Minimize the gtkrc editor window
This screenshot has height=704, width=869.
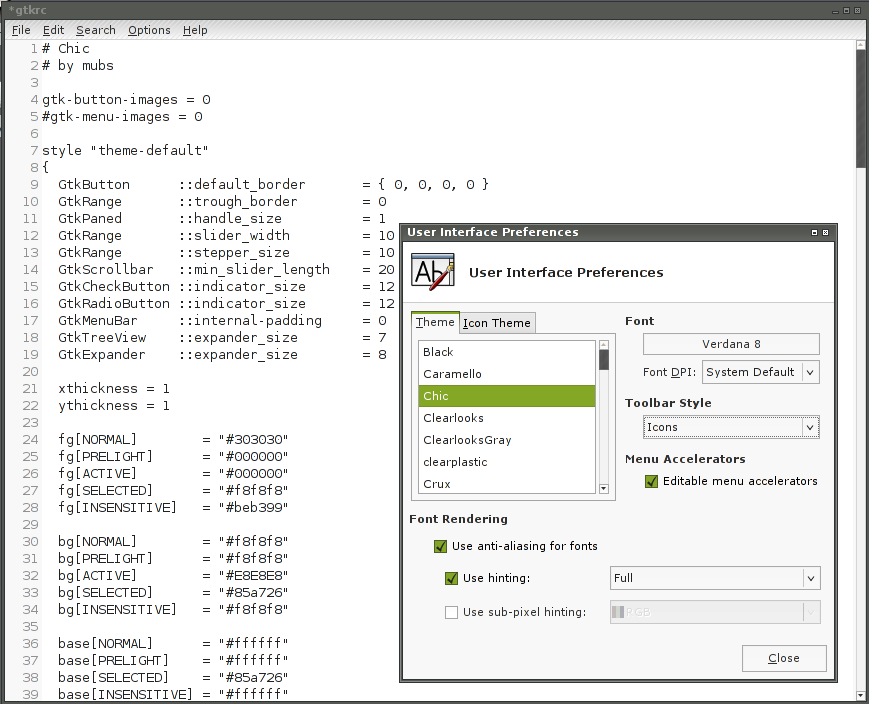[x=835, y=11]
